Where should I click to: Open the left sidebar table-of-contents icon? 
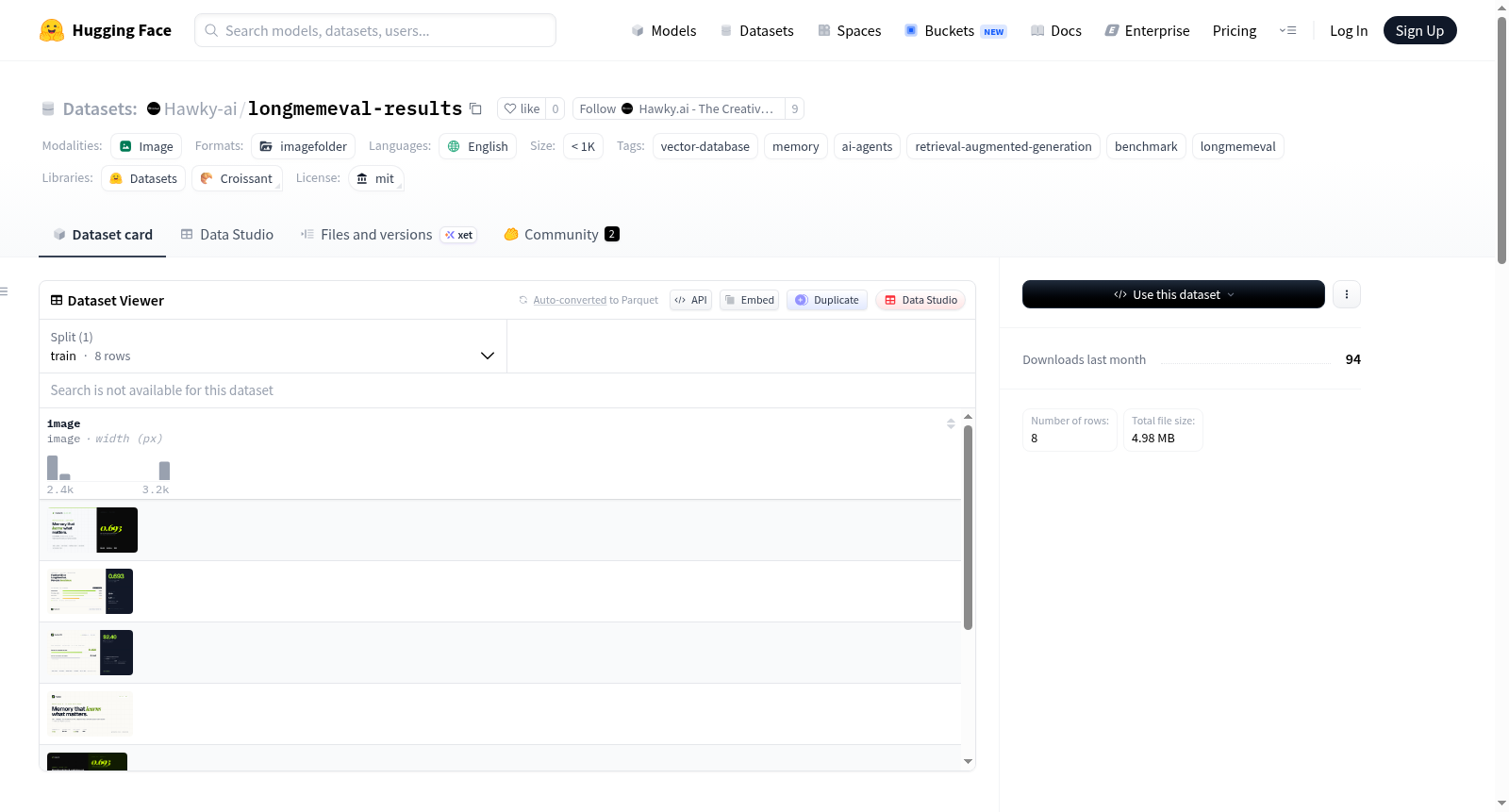tap(4, 291)
